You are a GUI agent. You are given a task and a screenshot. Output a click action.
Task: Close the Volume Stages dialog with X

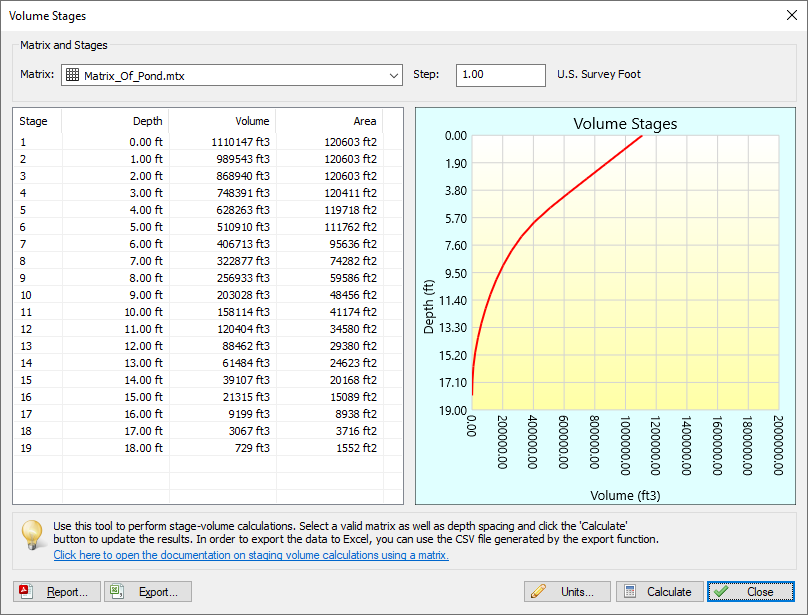tap(792, 15)
